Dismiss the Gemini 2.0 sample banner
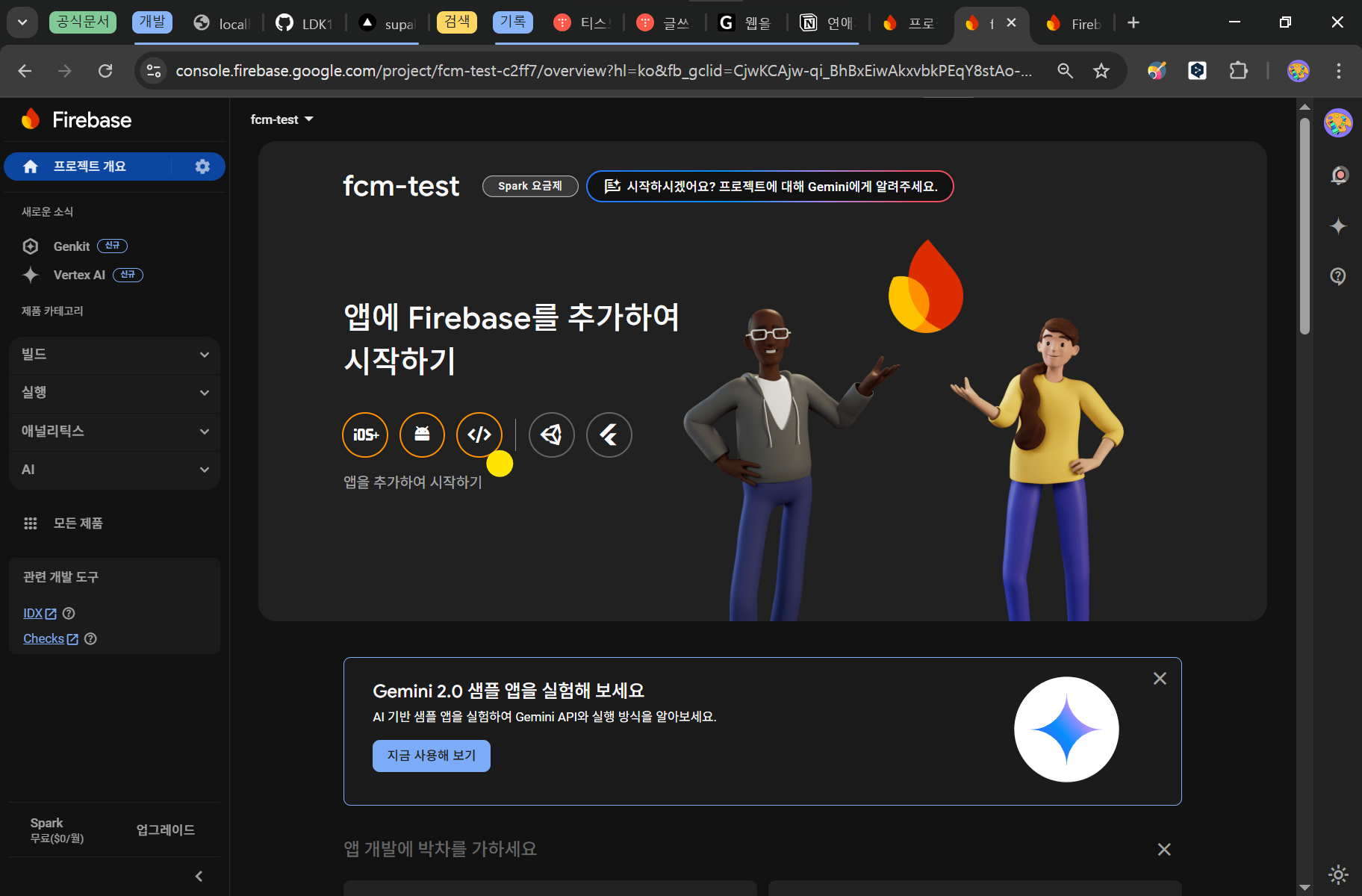 point(1160,679)
